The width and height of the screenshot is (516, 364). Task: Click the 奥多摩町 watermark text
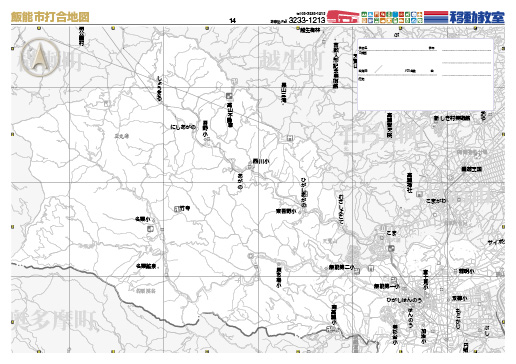pyautogui.click(x=54, y=321)
